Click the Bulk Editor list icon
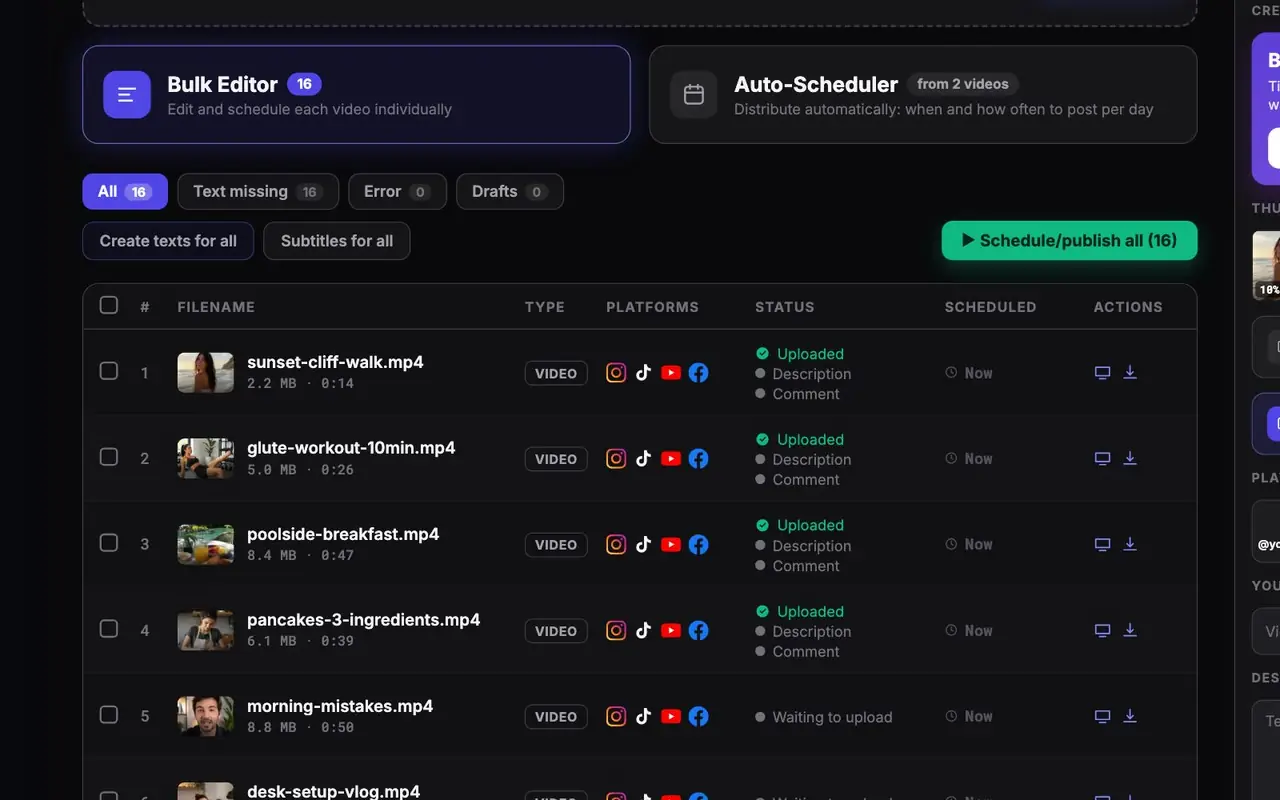1280x800 pixels. [127, 95]
